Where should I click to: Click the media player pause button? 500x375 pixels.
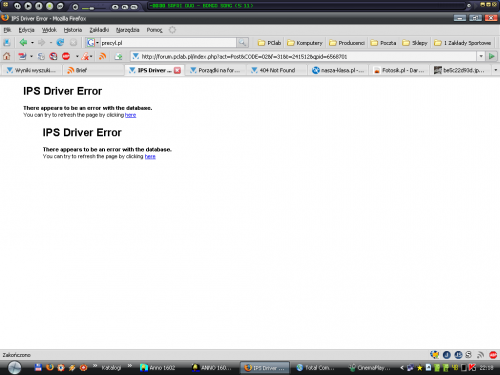(39, 6)
